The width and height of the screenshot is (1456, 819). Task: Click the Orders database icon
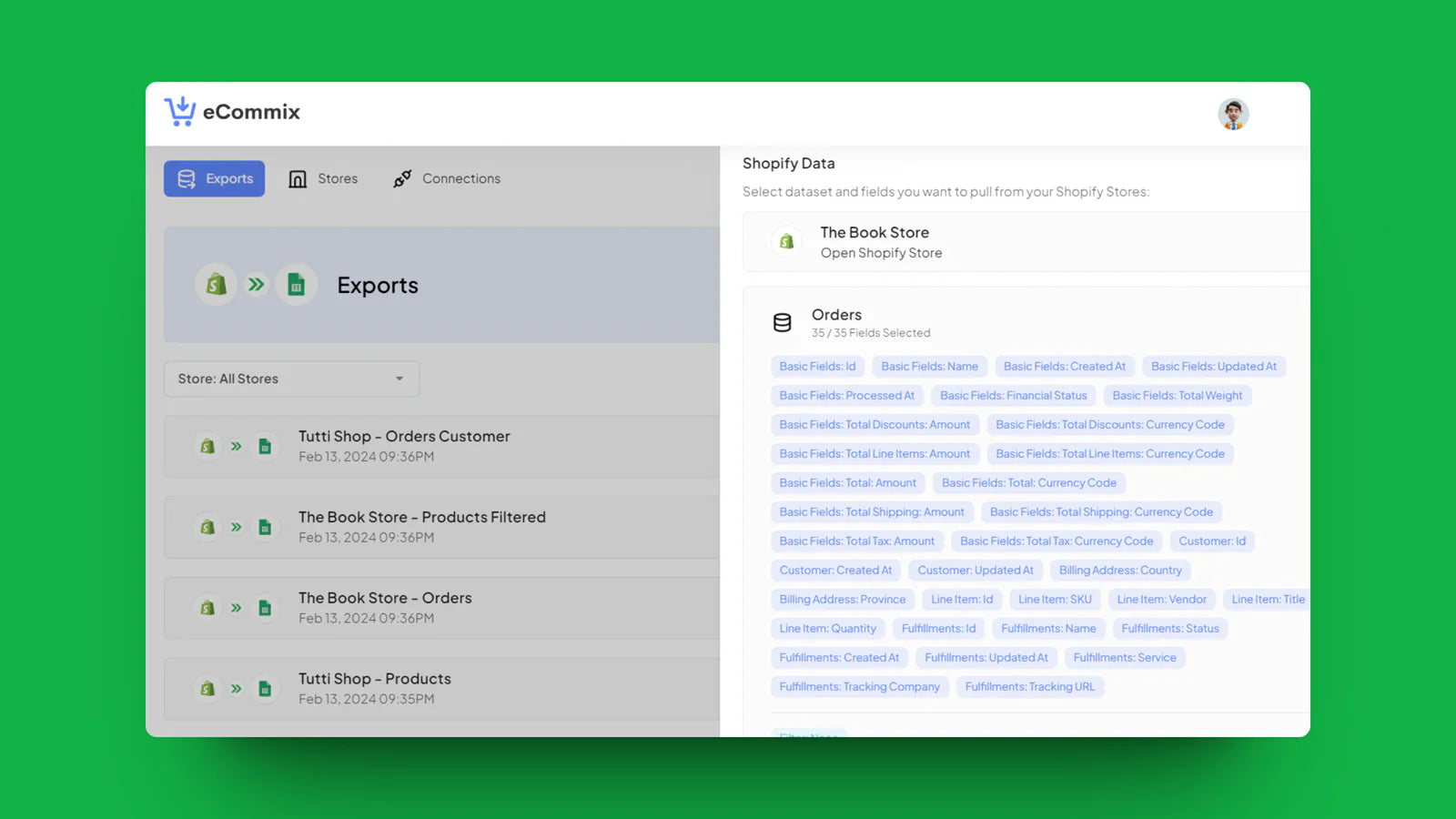782,323
